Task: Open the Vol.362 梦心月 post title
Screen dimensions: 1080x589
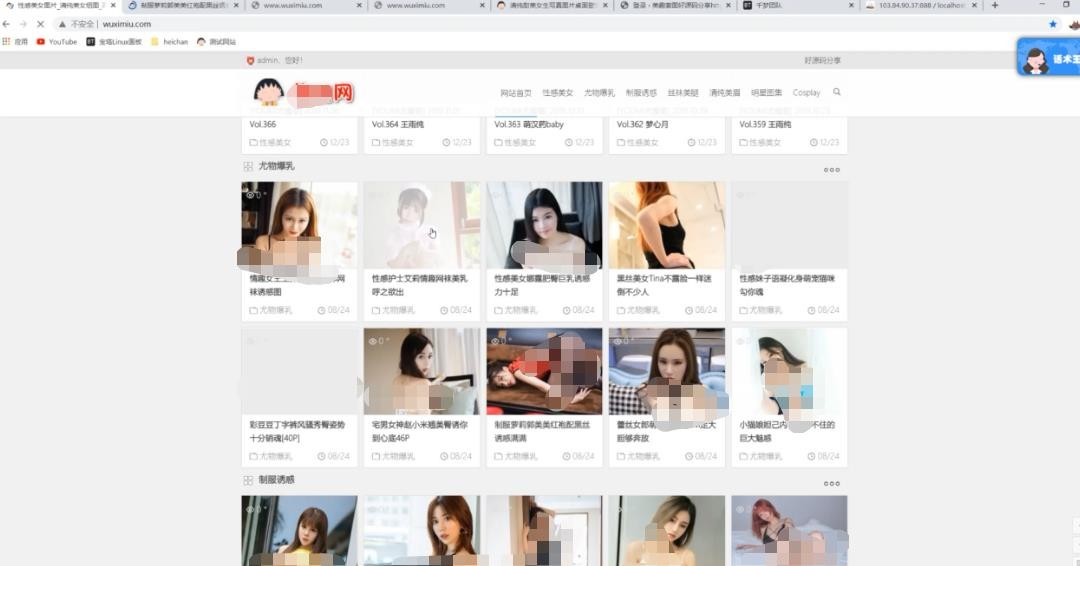Action: 643,125
